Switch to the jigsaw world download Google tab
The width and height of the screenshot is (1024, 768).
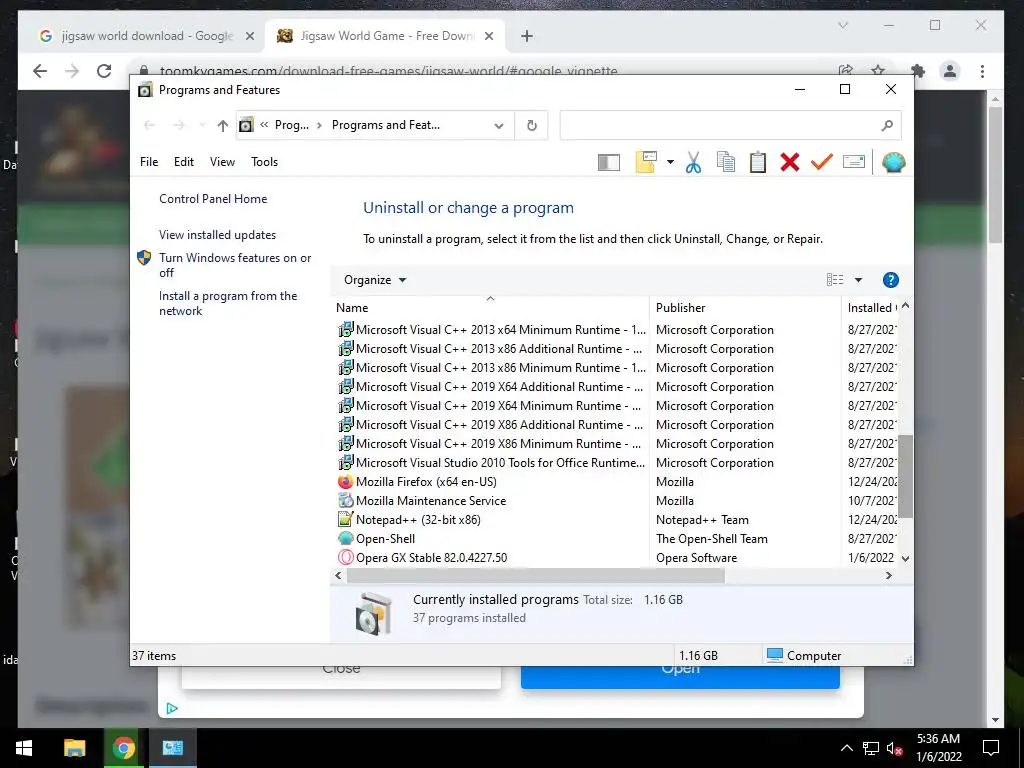[145, 36]
